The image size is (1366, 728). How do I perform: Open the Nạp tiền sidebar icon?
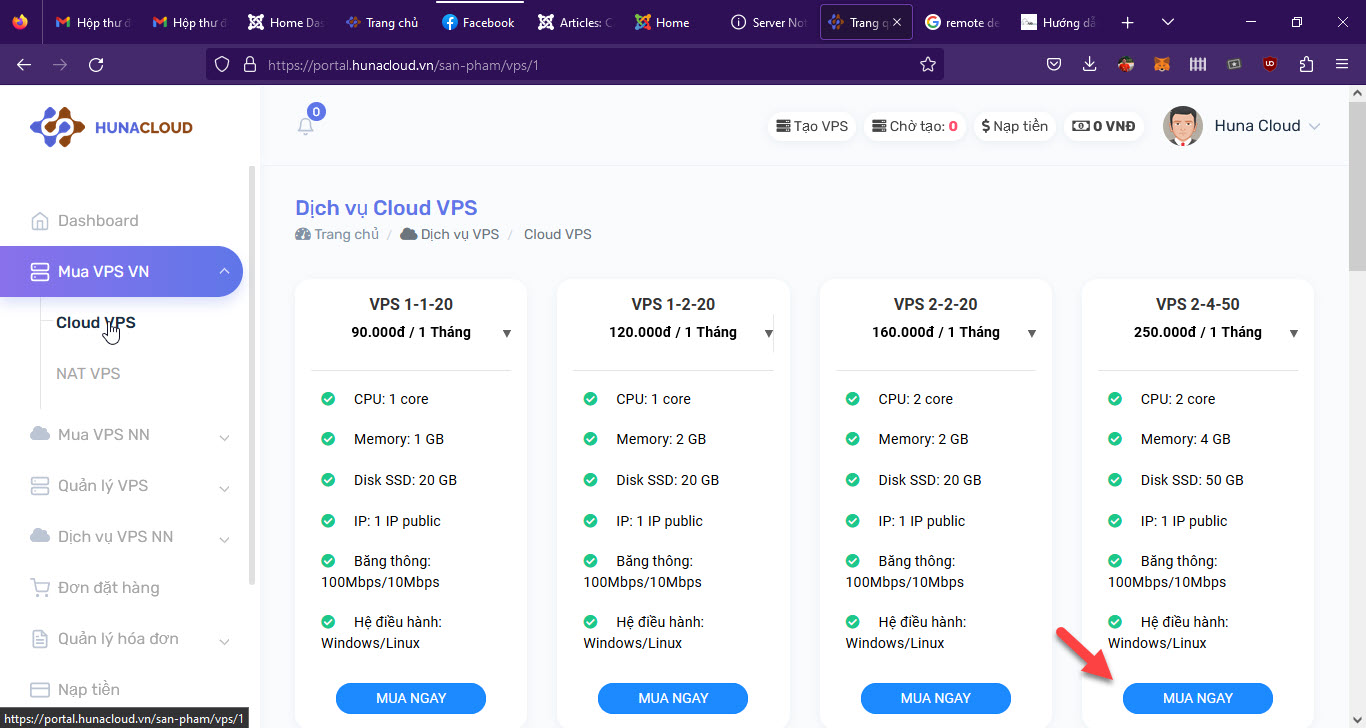click(x=41, y=689)
